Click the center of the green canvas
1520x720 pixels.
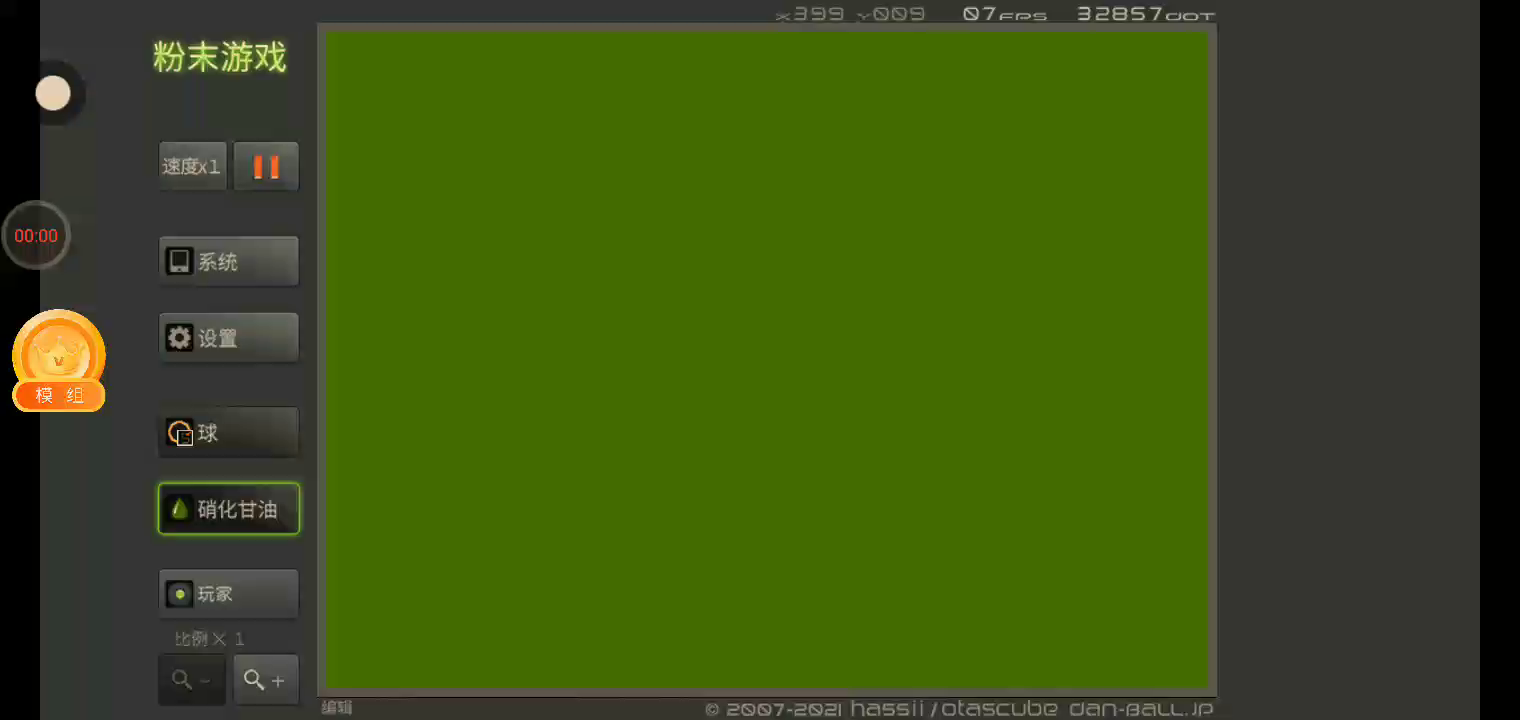pos(767,360)
